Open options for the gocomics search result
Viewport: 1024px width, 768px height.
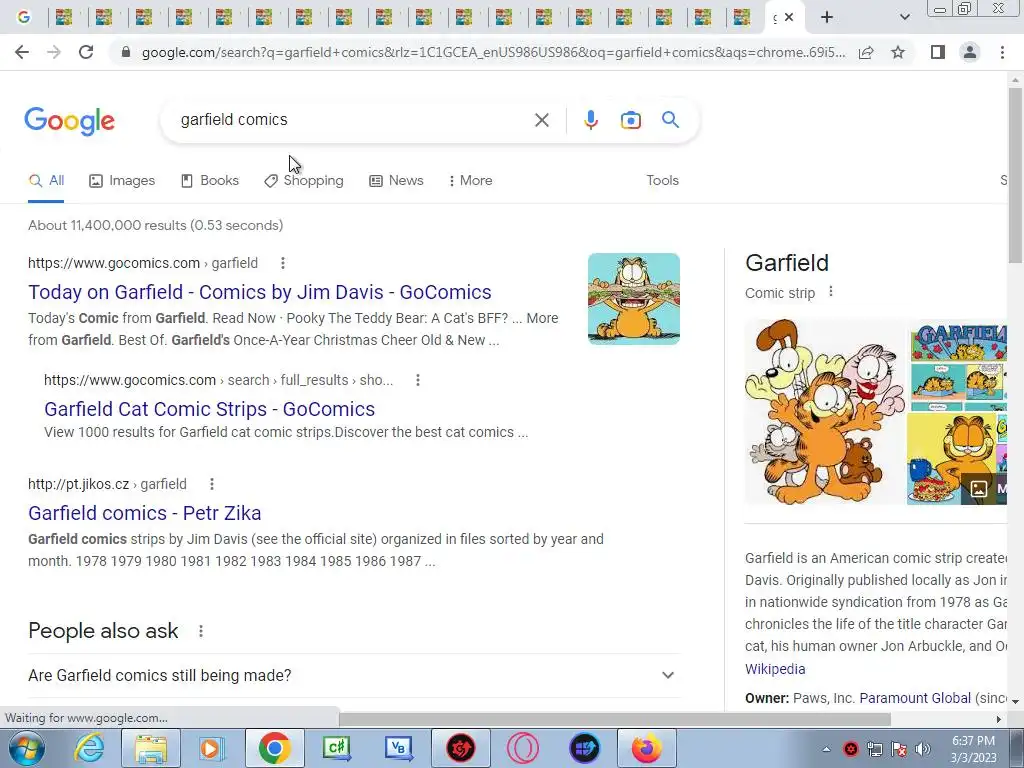click(x=418, y=380)
